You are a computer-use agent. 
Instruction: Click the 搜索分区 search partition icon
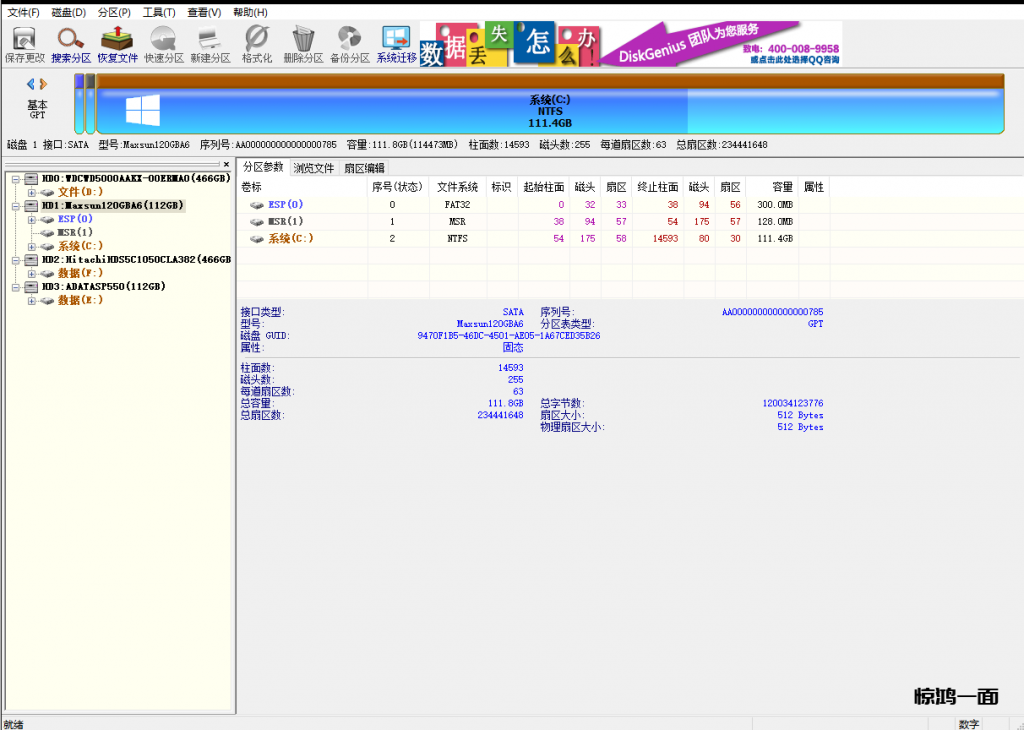(x=71, y=45)
